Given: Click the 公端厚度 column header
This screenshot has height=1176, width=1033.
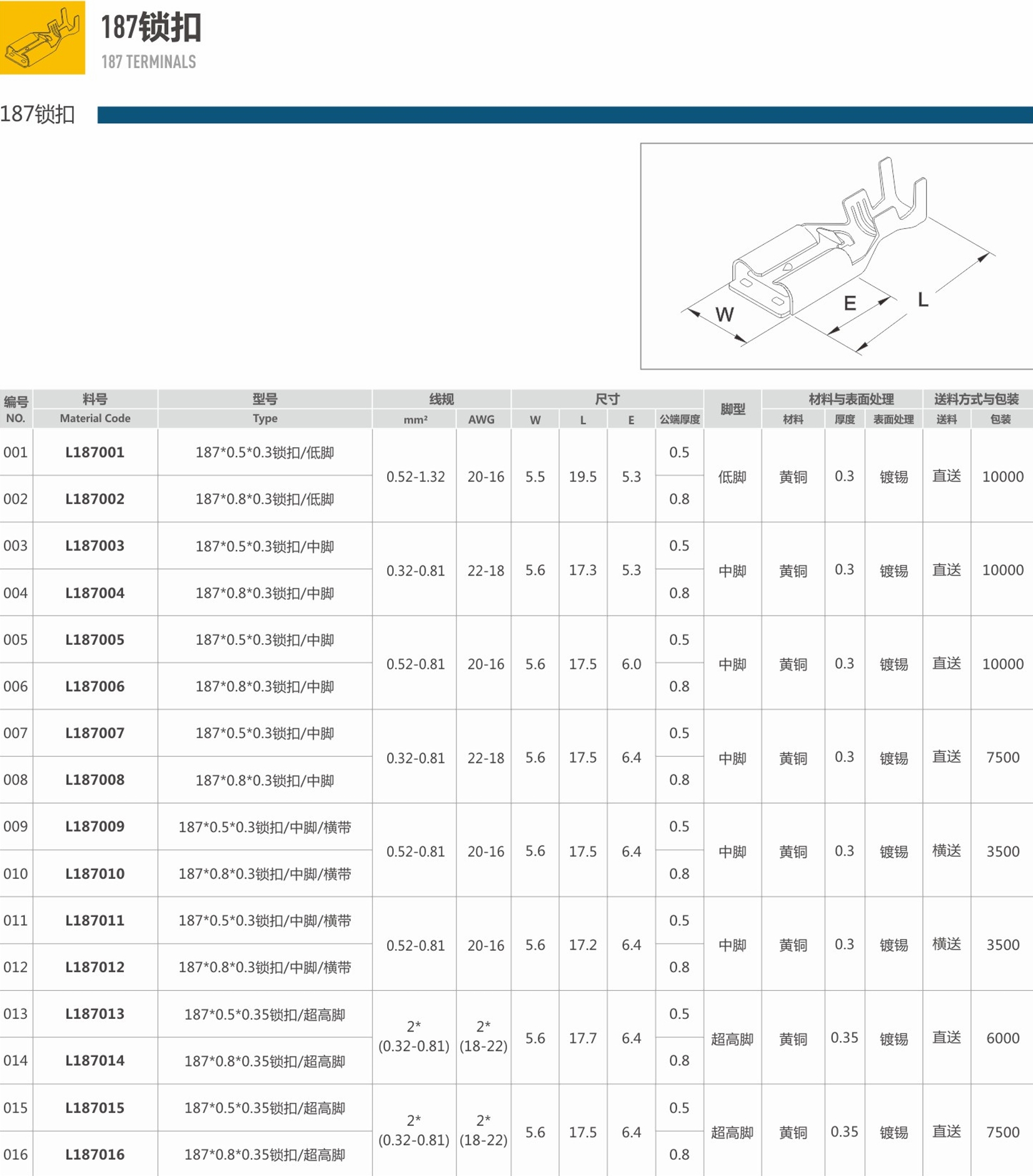Looking at the screenshot, I should pyautogui.click(x=679, y=419).
